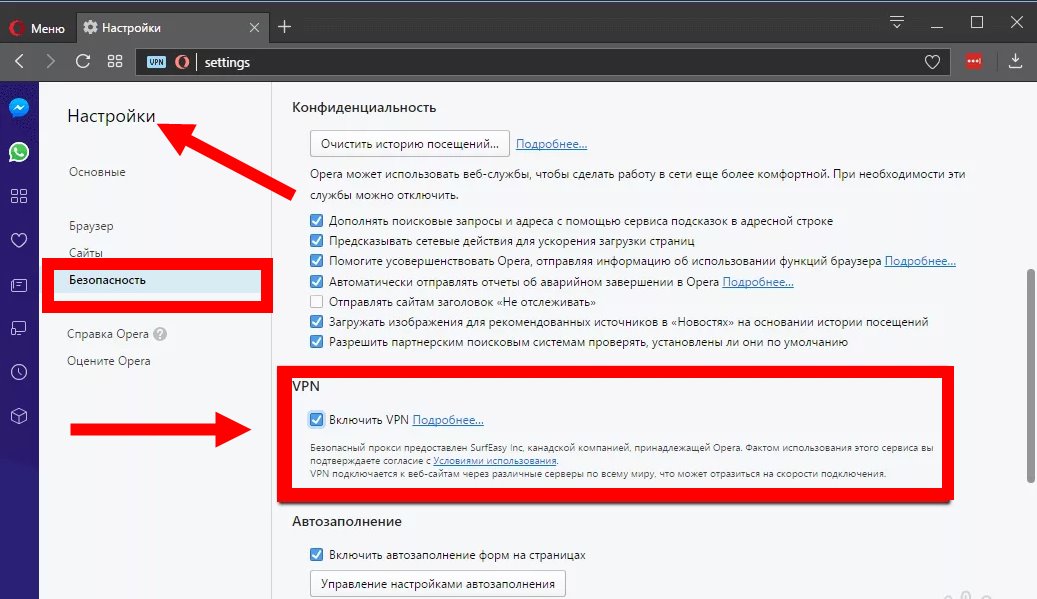Toggle Дополнять поисковые запросы checkbox
The height and width of the screenshot is (599, 1037).
click(x=317, y=221)
